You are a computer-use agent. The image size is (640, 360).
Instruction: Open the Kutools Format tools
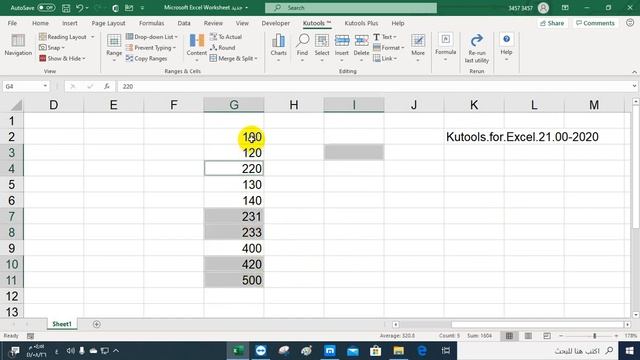(389, 48)
